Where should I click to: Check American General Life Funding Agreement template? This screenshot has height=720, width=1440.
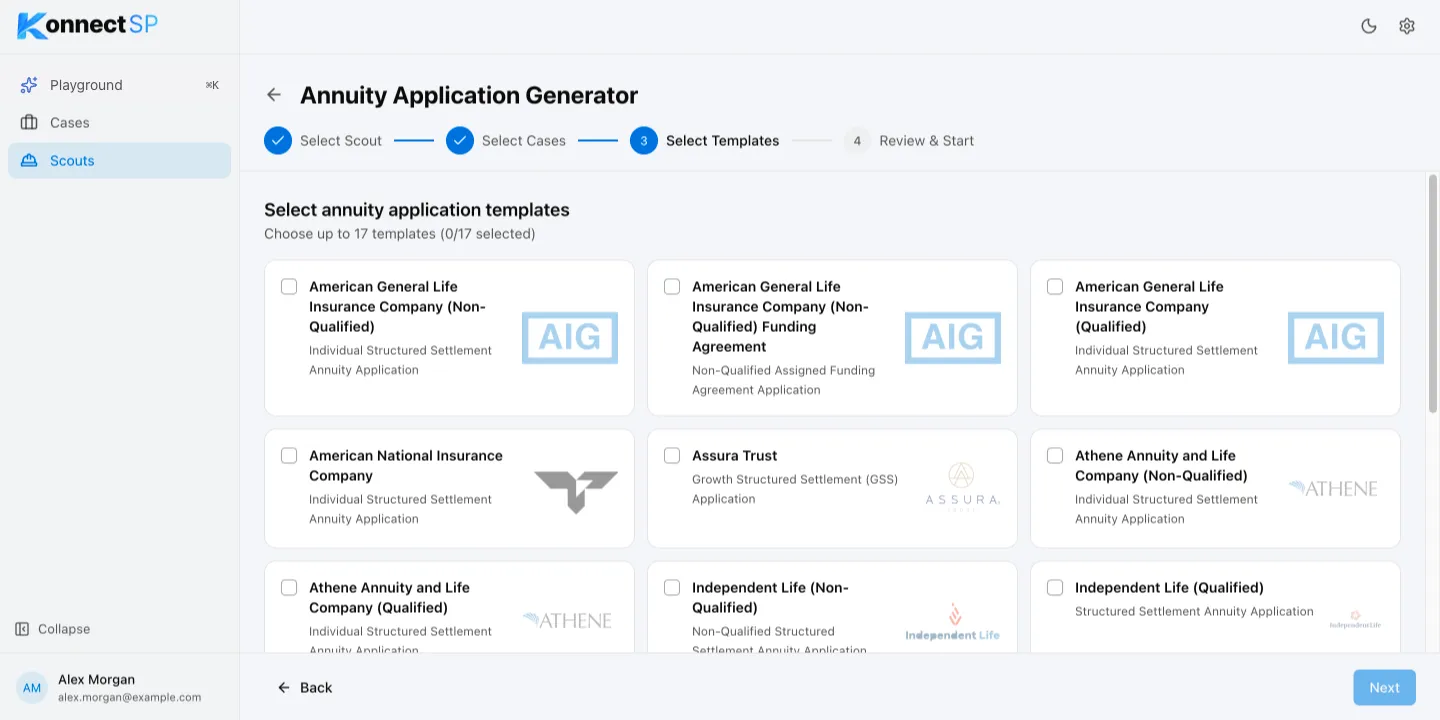672,287
